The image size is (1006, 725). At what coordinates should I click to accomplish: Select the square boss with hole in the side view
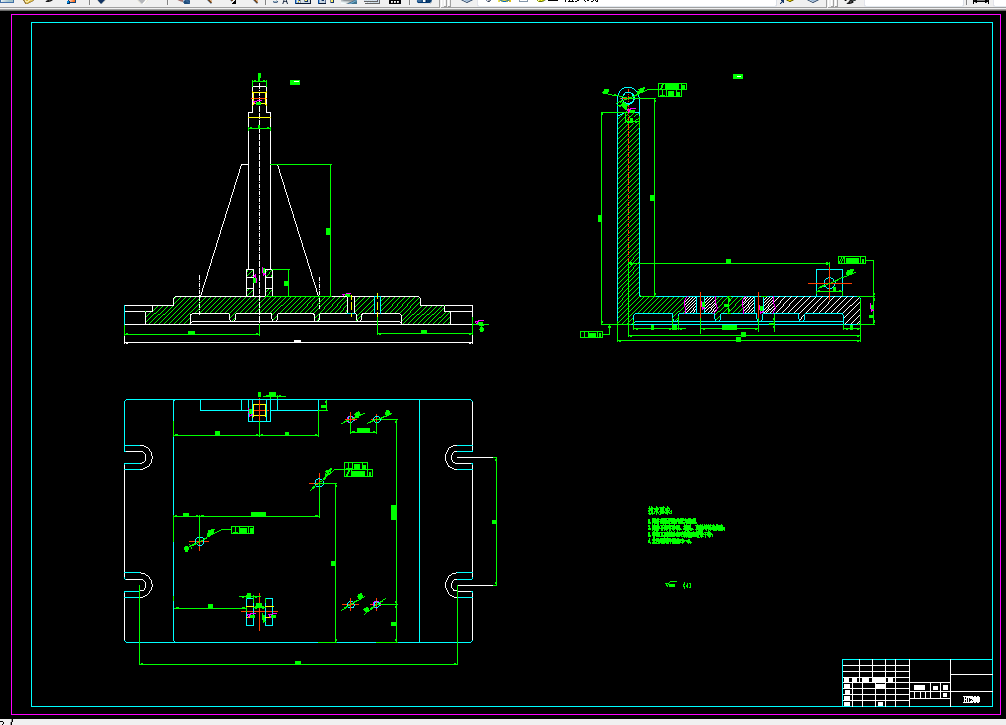click(x=829, y=283)
